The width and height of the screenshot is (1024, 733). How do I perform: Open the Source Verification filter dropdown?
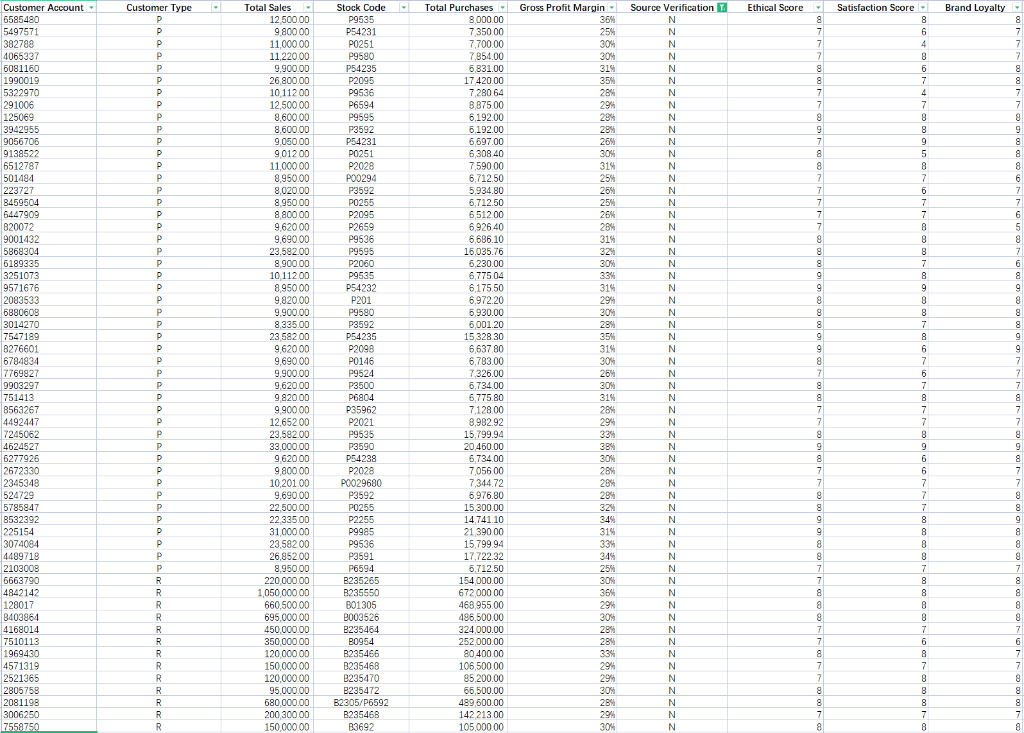723,7
